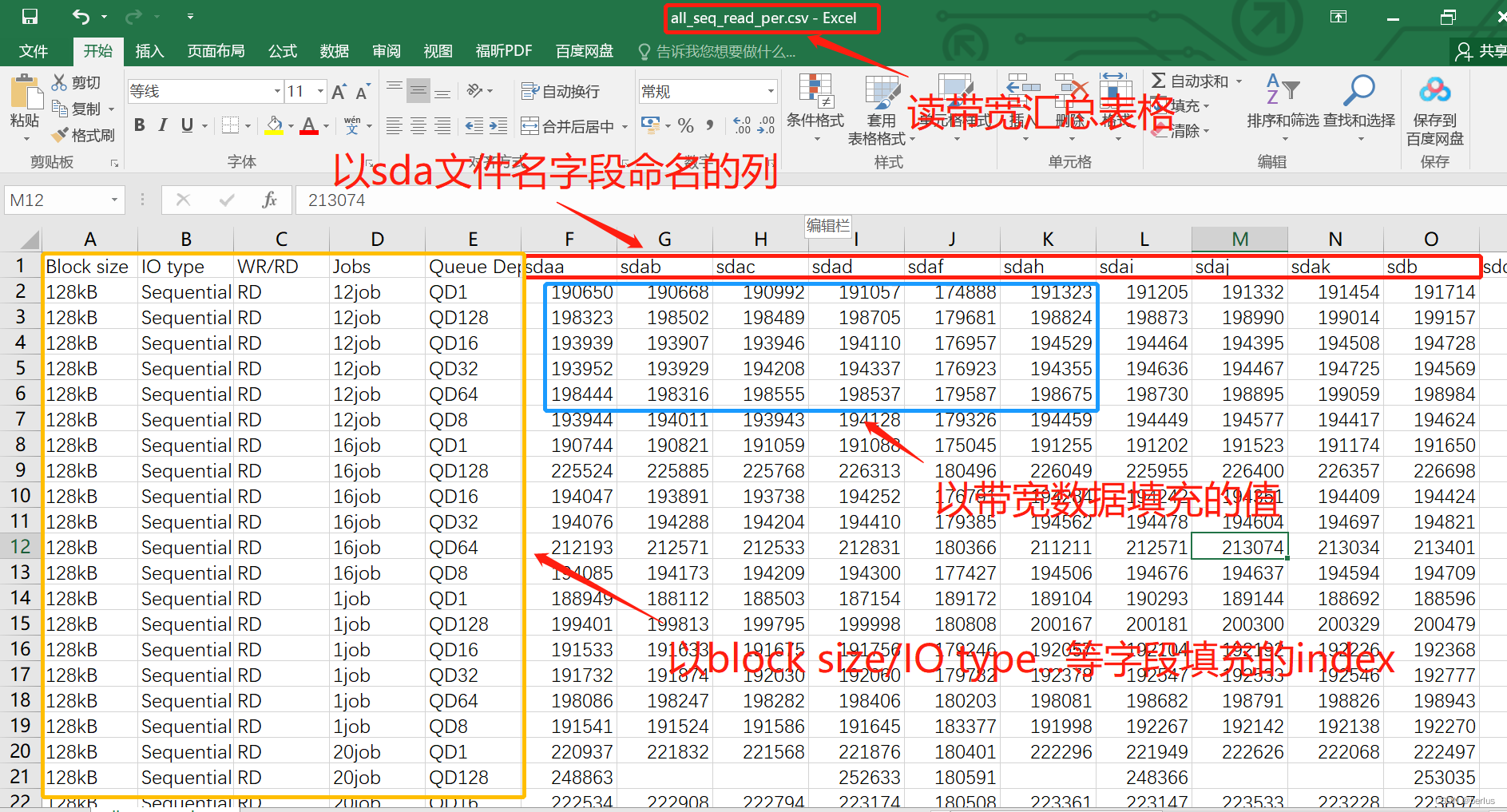Open the fill color dropdown arrow
The height and width of the screenshot is (812, 1507).
tap(291, 126)
